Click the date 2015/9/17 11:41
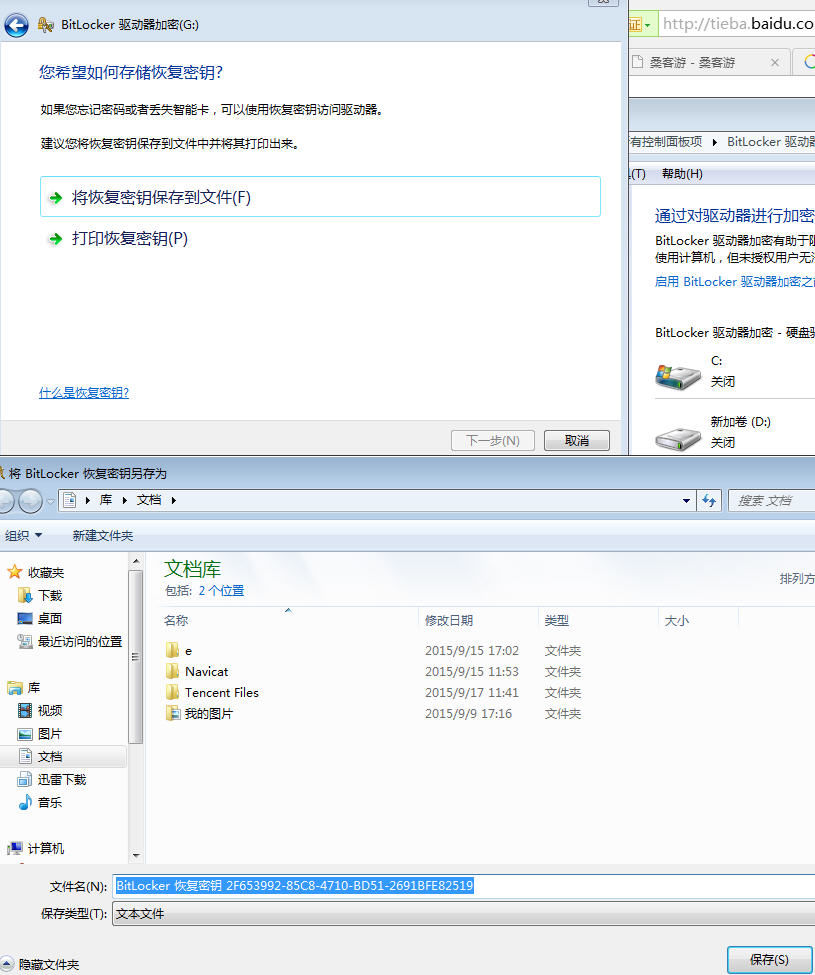 pos(472,693)
